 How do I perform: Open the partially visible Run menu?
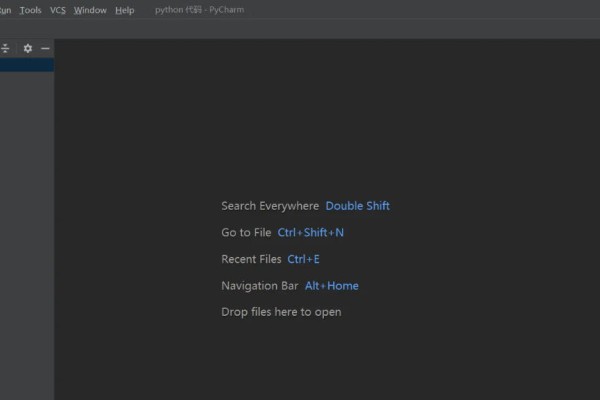click(x=5, y=10)
